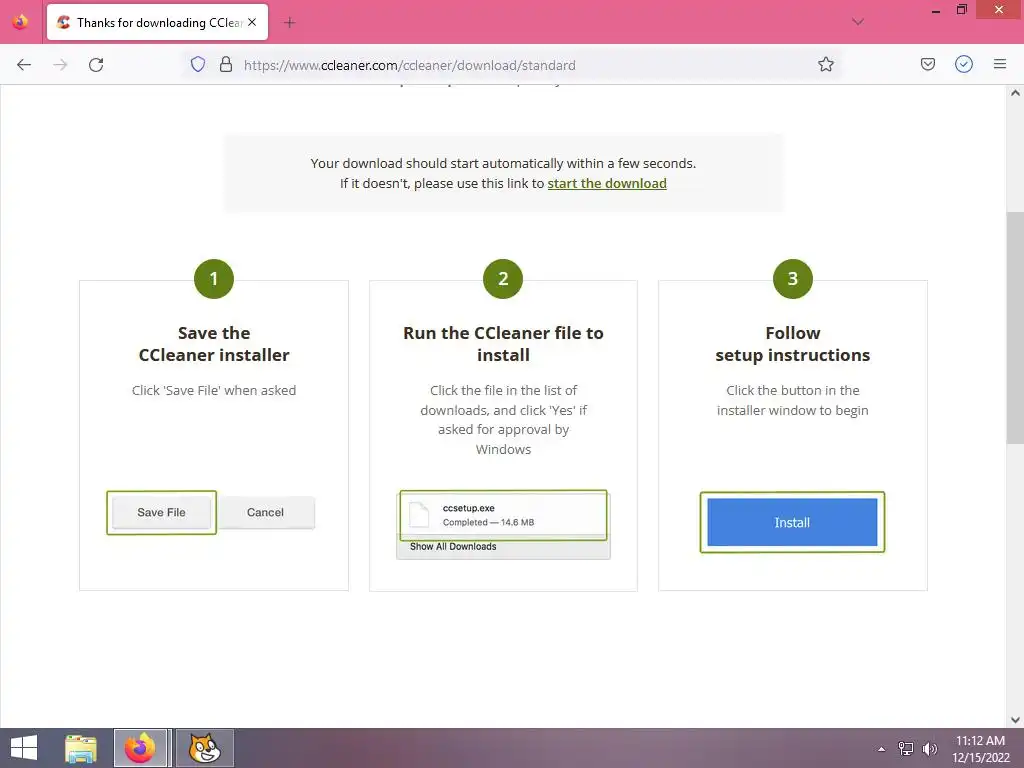Image resolution: width=1024 pixels, height=768 pixels.
Task: Click the forward navigation arrow
Action: (x=60, y=65)
